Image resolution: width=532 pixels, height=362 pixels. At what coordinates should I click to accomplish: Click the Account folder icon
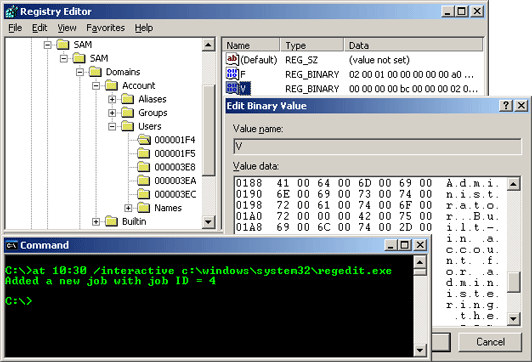111,85
